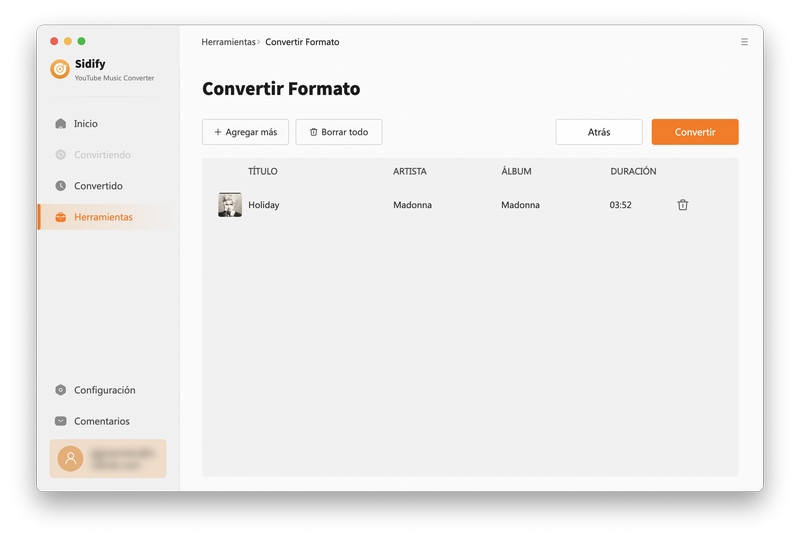Click the TÍTULO column header
This screenshot has width=800, height=540.
263,171
